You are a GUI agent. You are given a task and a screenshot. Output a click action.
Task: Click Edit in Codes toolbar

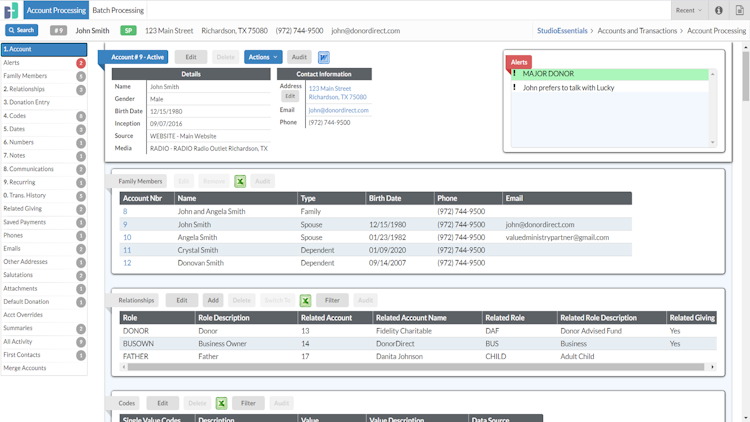point(163,403)
